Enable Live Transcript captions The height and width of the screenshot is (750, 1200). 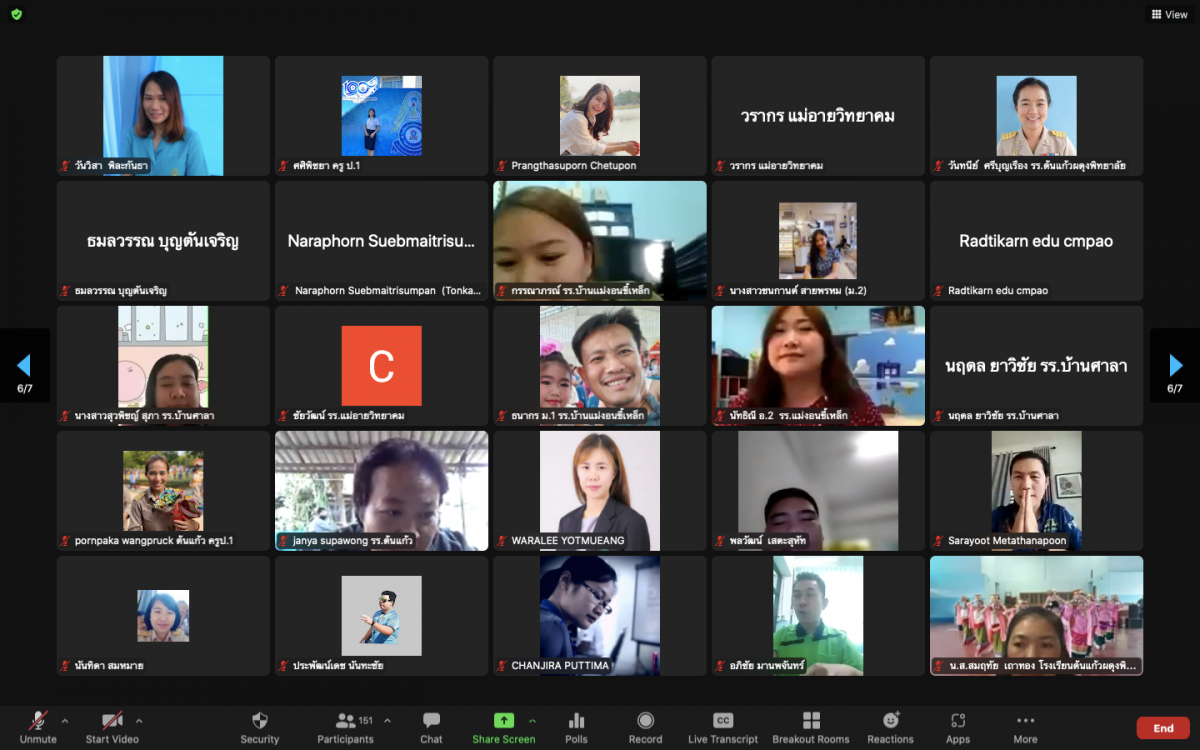pyautogui.click(x=722, y=727)
